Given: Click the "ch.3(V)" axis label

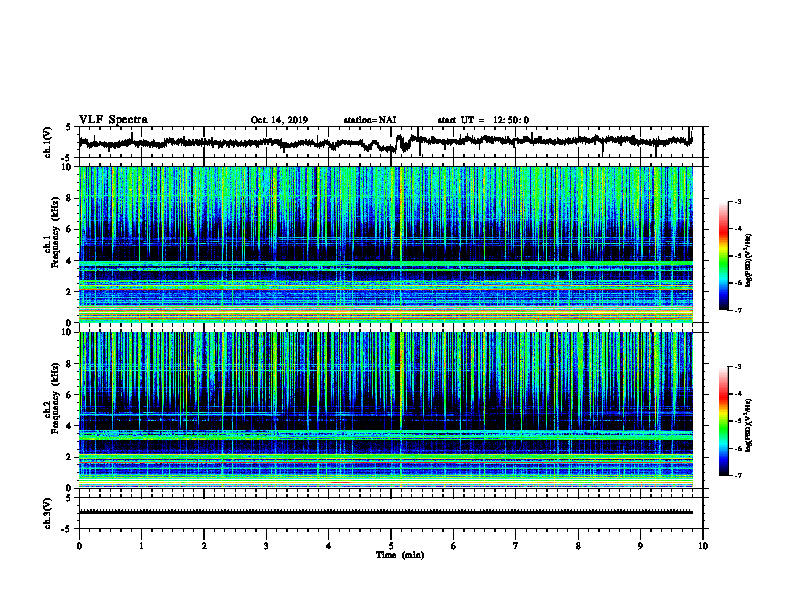Looking at the screenshot, I should [x=47, y=513].
